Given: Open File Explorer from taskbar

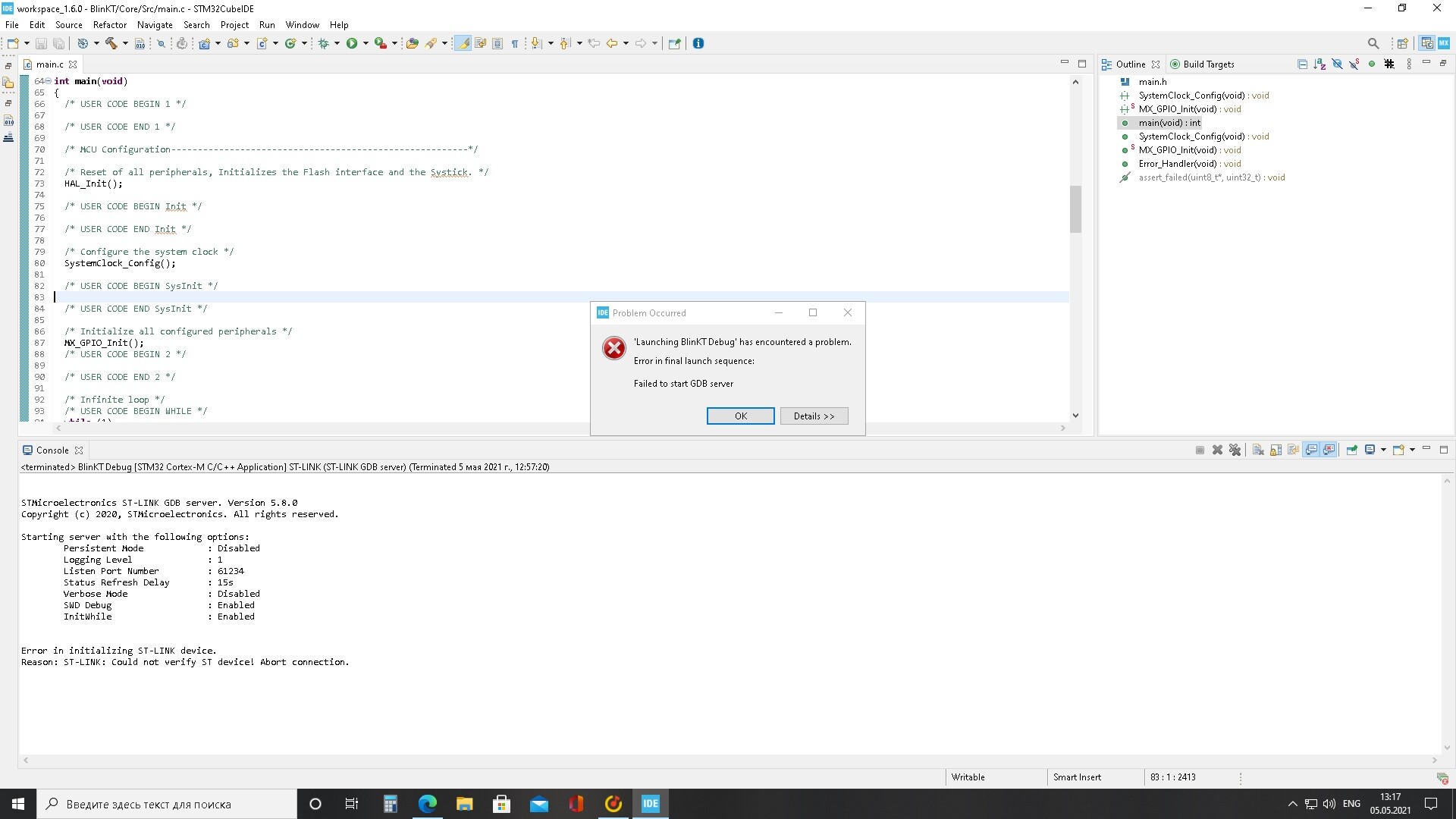Looking at the screenshot, I should pos(464,804).
